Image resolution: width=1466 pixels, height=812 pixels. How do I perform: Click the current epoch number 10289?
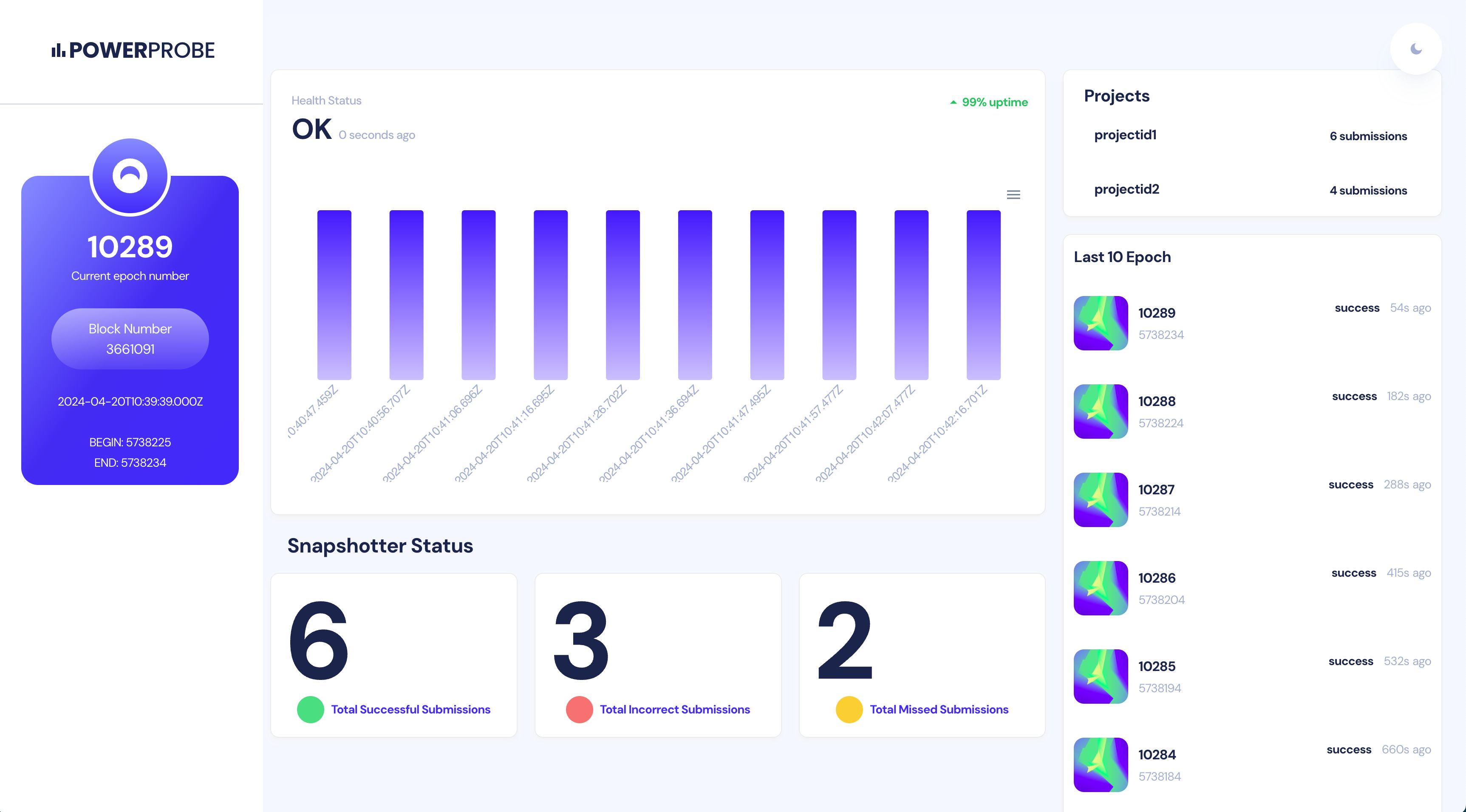[x=130, y=247]
